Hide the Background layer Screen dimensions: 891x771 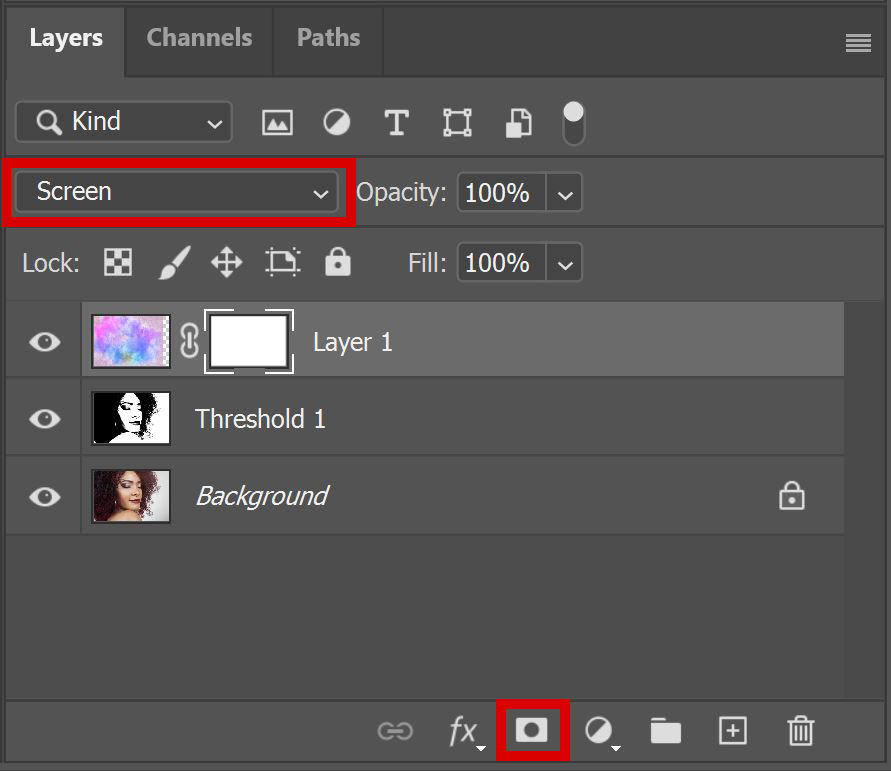point(45,497)
